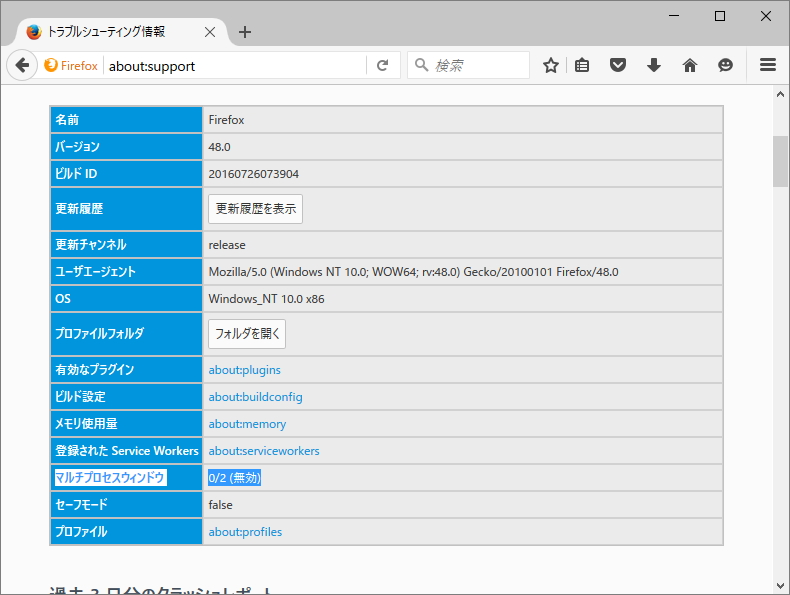Click the 更新履歴 row header
Screen dimensions: 790x595
click(126, 209)
